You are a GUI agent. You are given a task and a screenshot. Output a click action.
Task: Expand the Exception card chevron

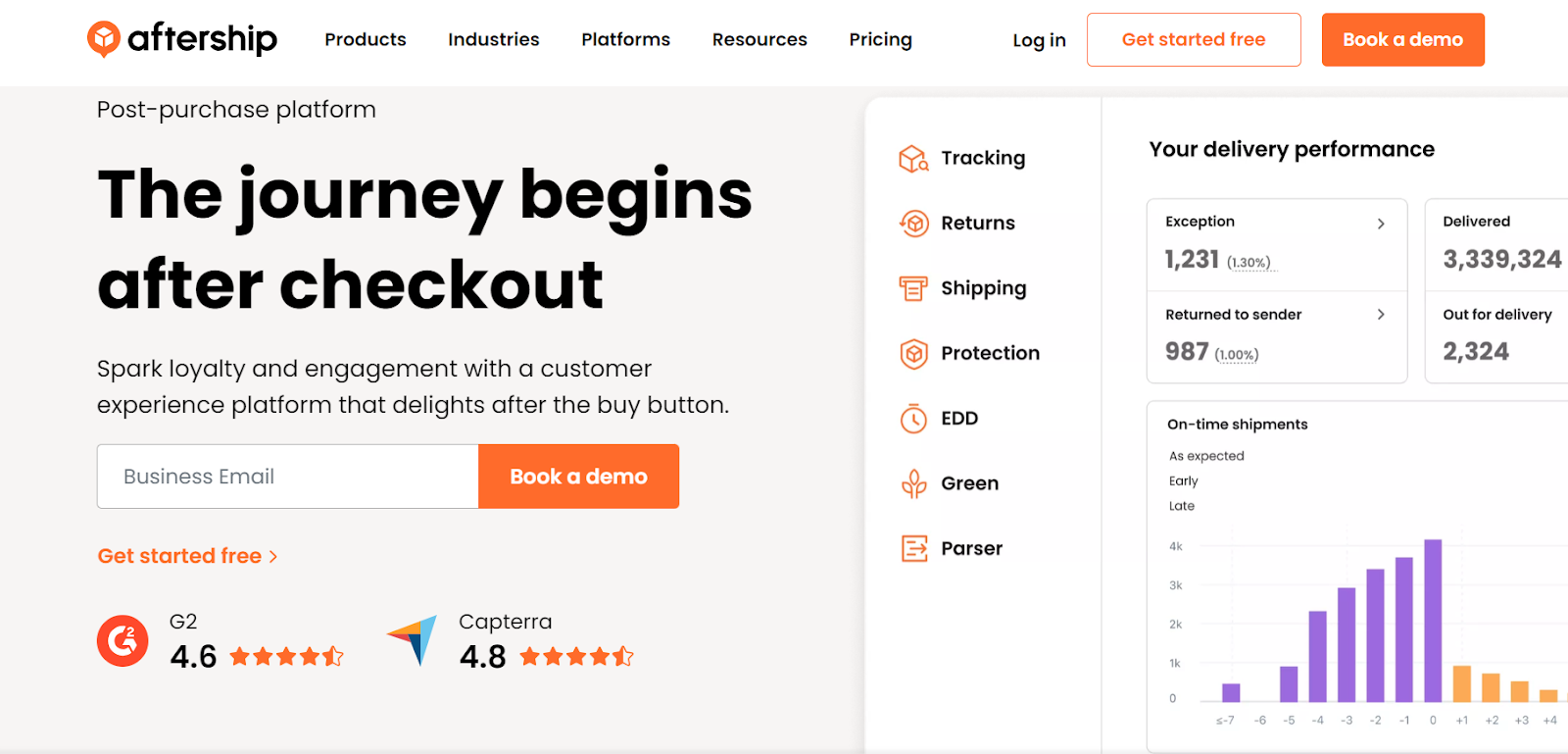pos(1381,224)
